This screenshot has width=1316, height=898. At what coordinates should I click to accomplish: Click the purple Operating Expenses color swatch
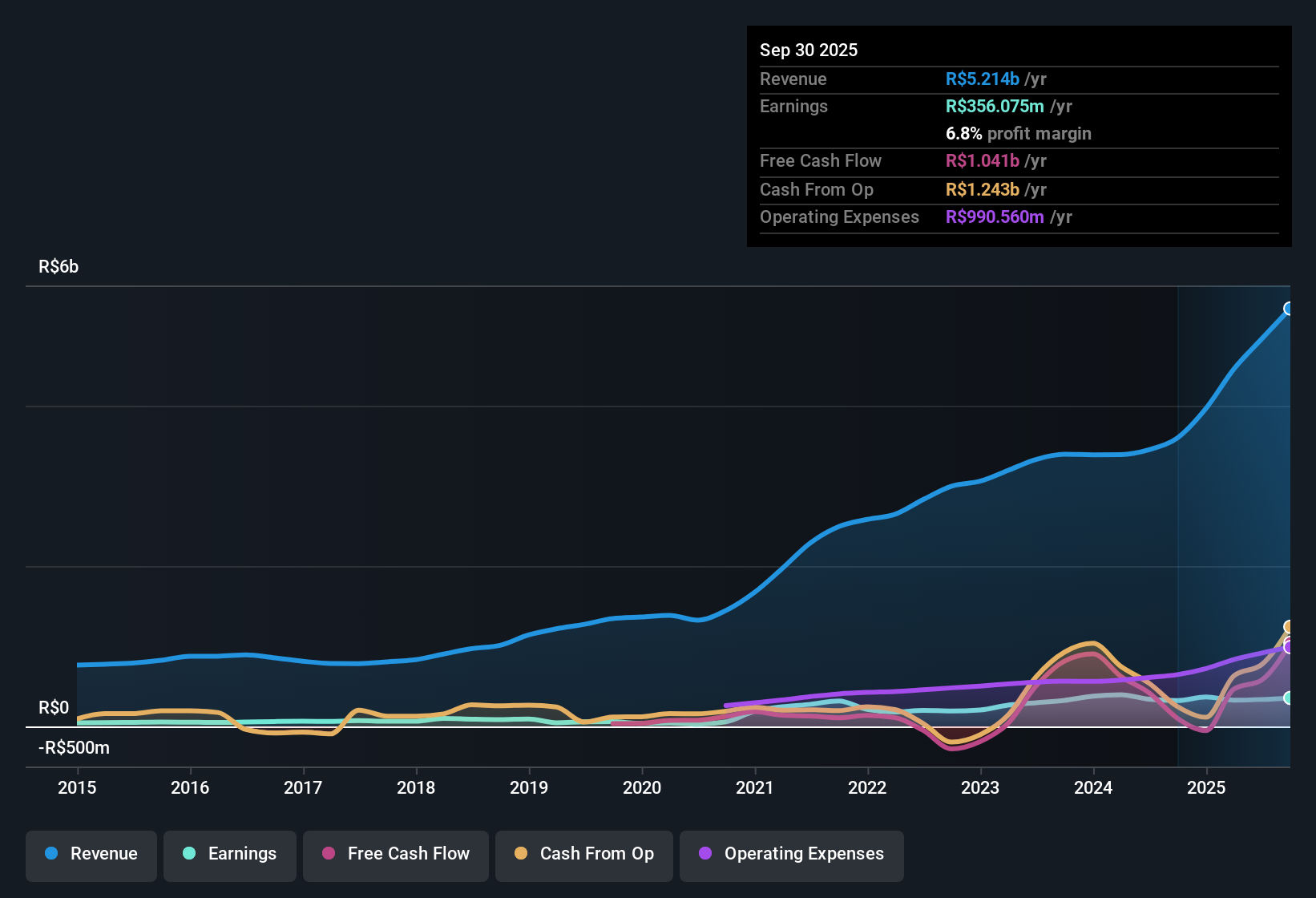click(705, 855)
